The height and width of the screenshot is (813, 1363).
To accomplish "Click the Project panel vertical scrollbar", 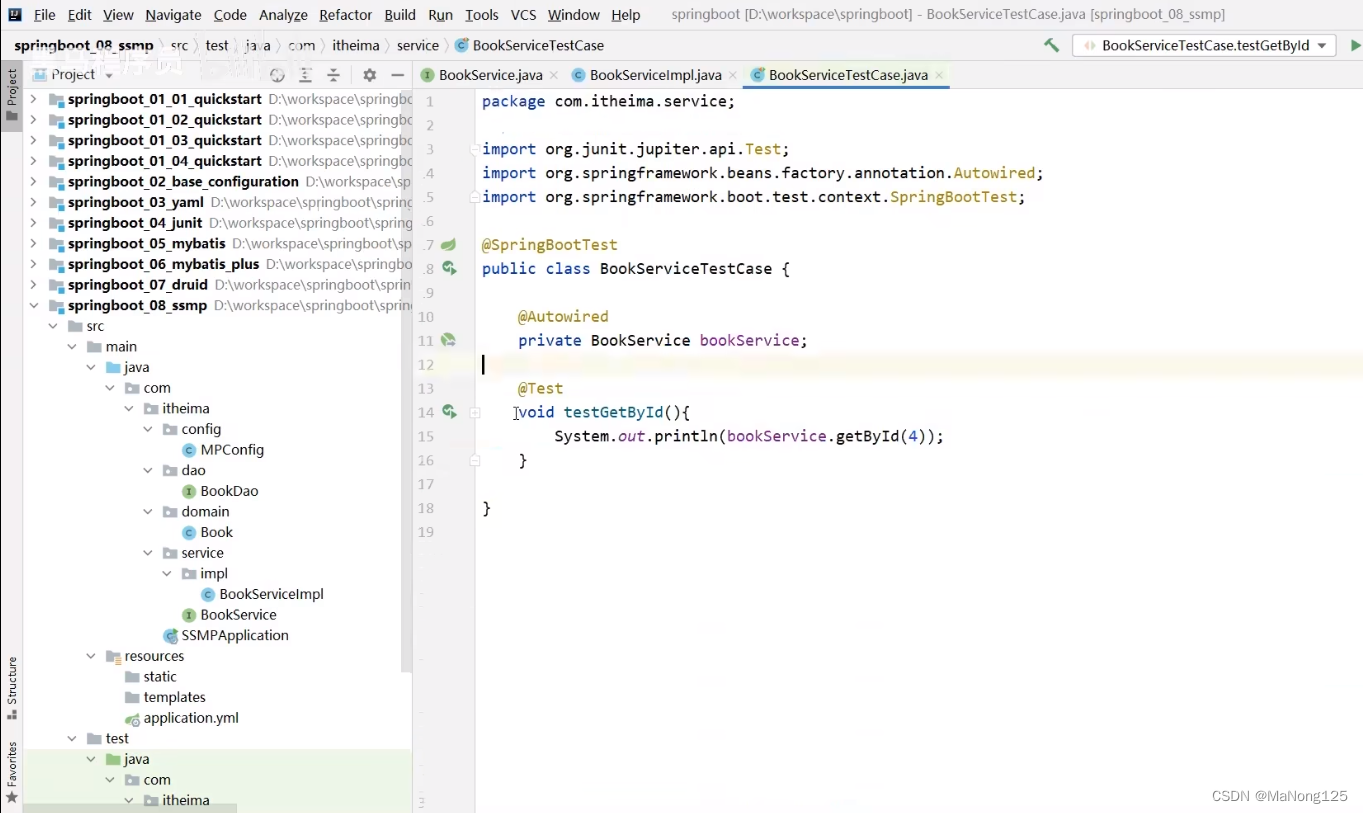I will tap(406, 380).
